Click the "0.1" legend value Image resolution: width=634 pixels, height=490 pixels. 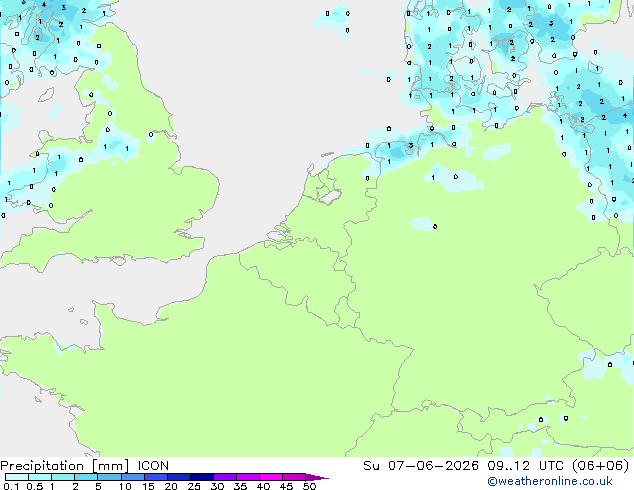(x=11, y=486)
